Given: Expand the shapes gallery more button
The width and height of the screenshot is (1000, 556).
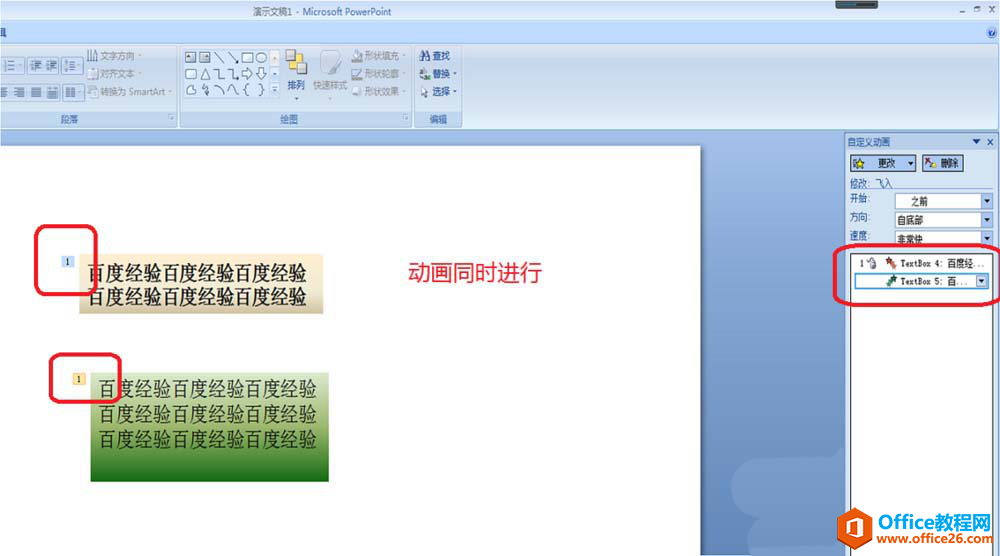Looking at the screenshot, I should coord(275,89).
